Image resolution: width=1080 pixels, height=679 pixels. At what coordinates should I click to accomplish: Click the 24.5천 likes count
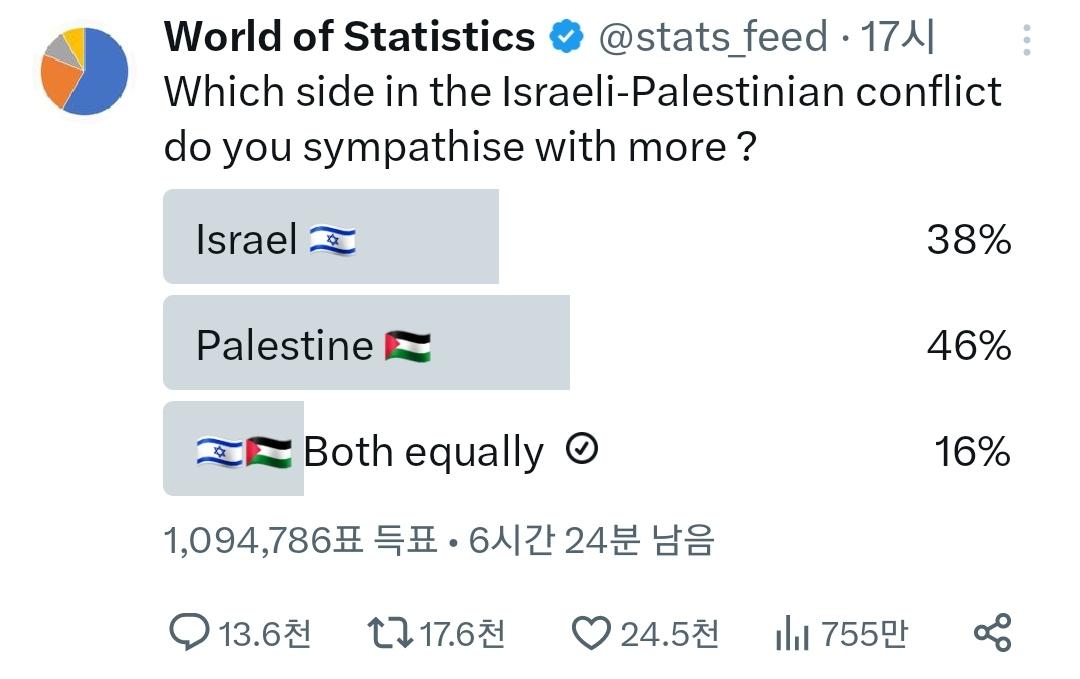point(669,634)
